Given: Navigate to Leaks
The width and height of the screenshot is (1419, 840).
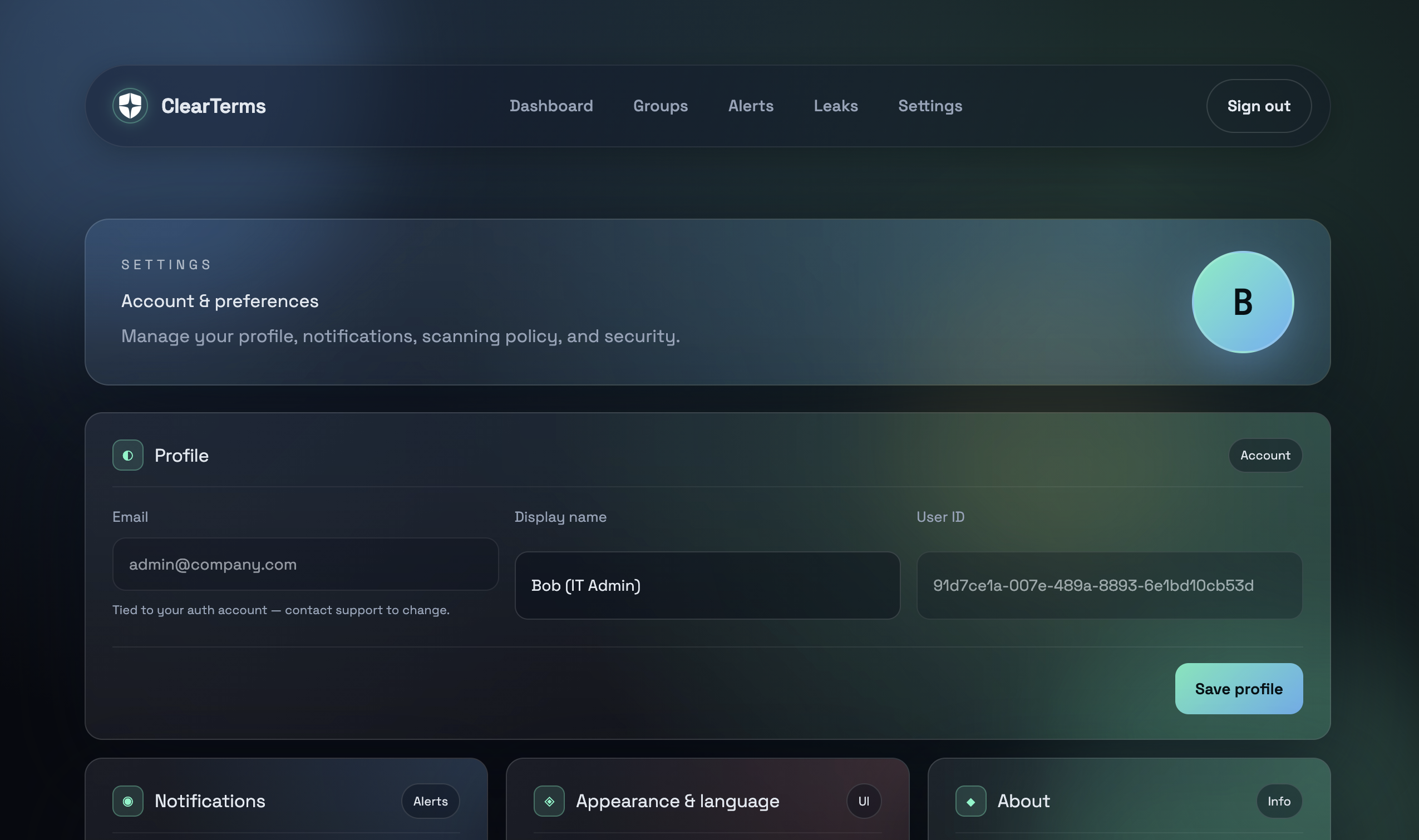Looking at the screenshot, I should tap(836, 106).
